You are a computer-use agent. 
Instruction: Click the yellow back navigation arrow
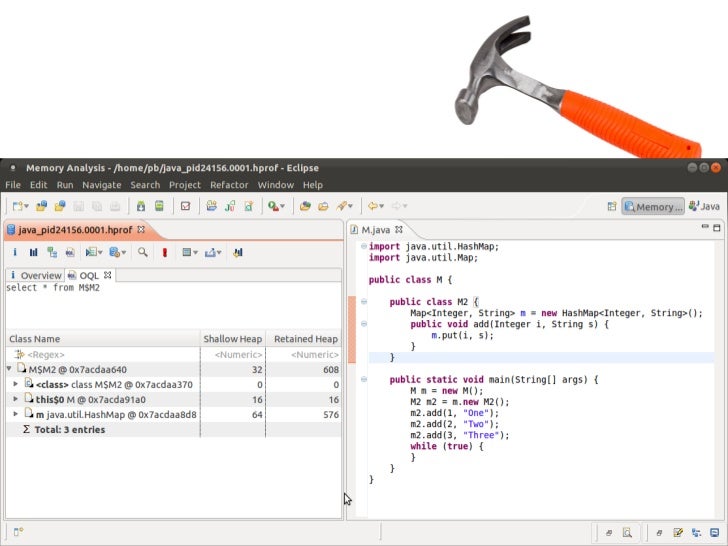click(372, 207)
